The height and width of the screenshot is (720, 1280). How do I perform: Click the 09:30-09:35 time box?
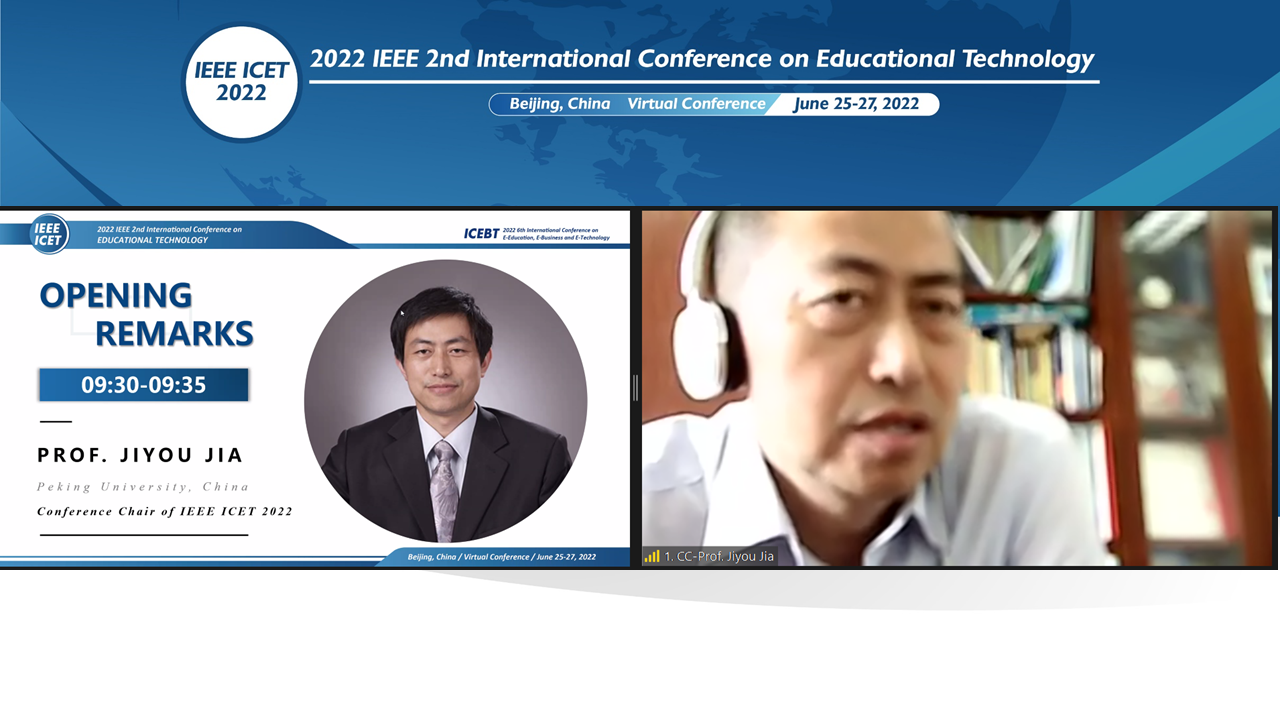[x=144, y=385]
